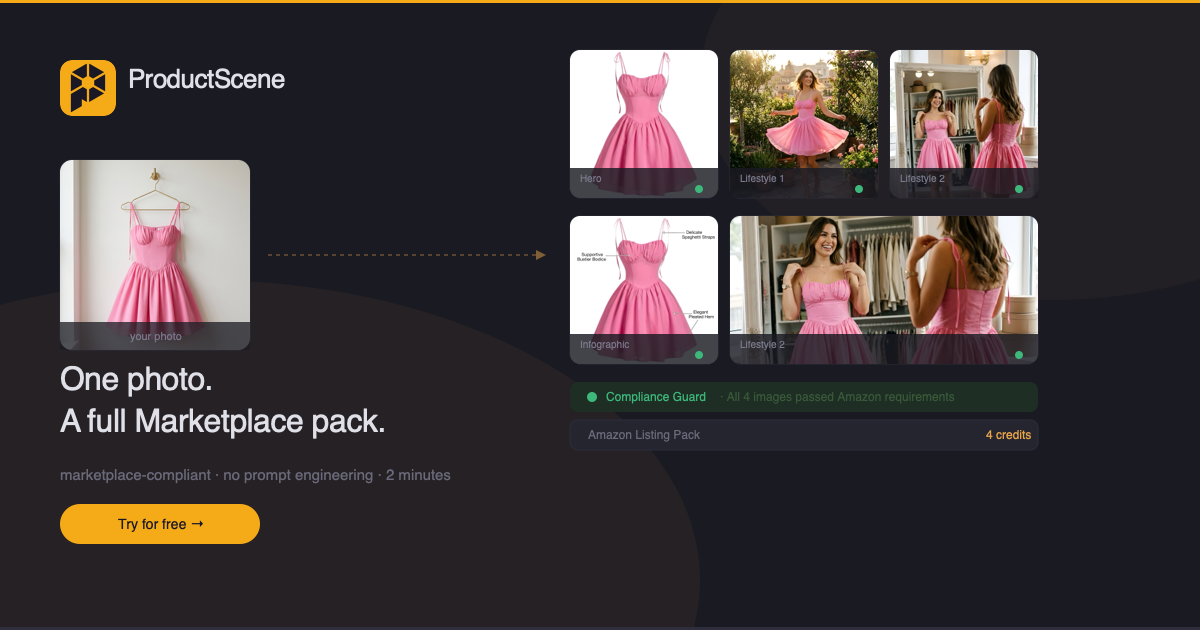Click the 'A full Marketplace pack.' heading
The image size is (1200, 630).
222,421
